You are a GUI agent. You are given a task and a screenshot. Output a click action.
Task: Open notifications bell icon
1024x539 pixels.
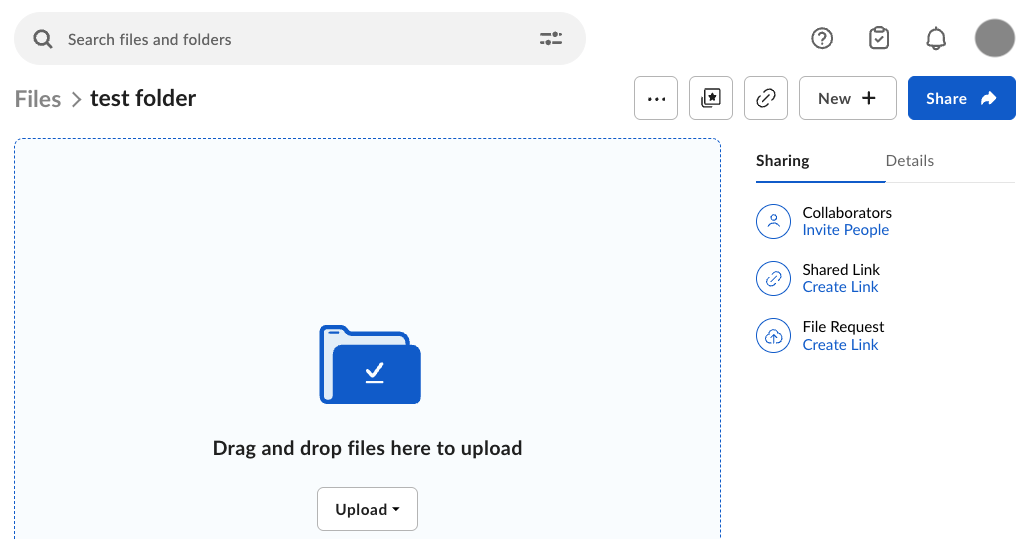(x=936, y=39)
